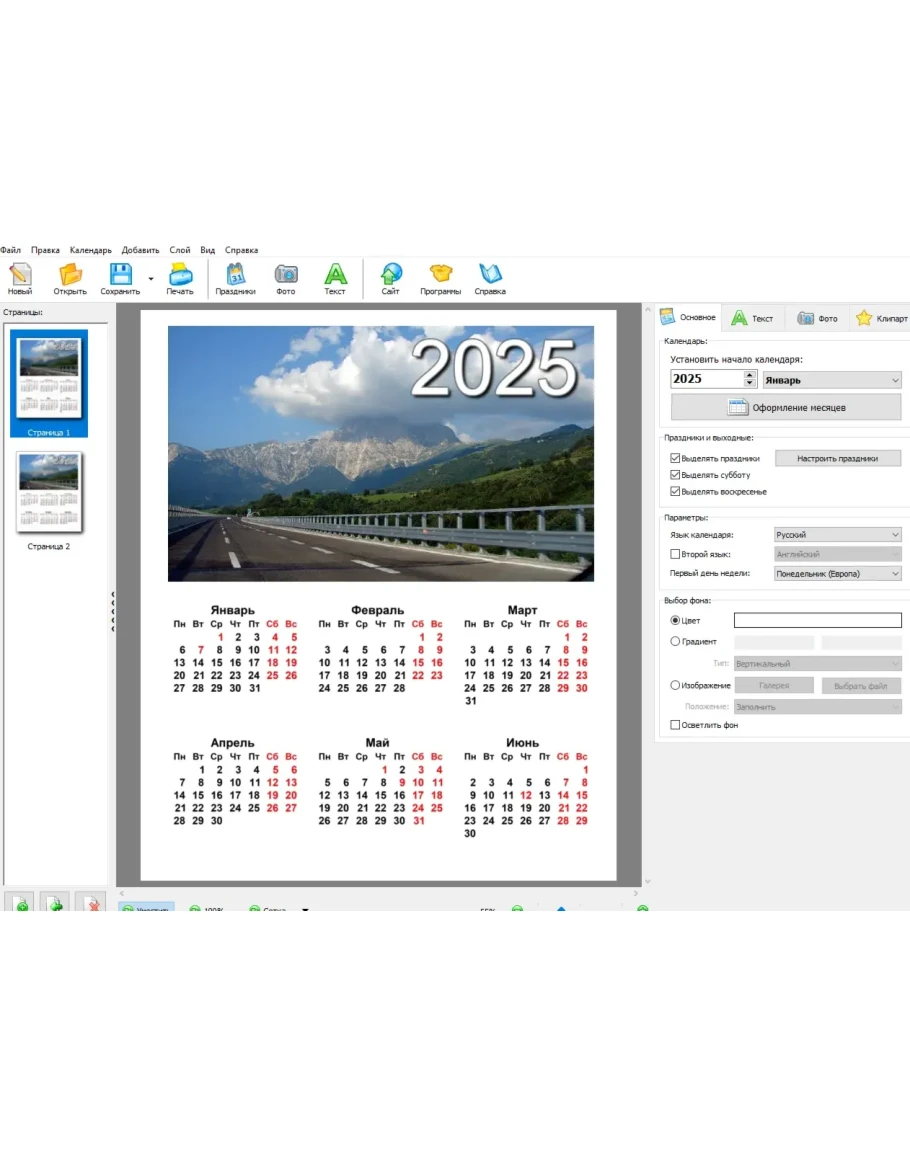910x1155 pixels.
Task: Toggle the Выделять субботу checkbox
Action: click(x=675, y=475)
